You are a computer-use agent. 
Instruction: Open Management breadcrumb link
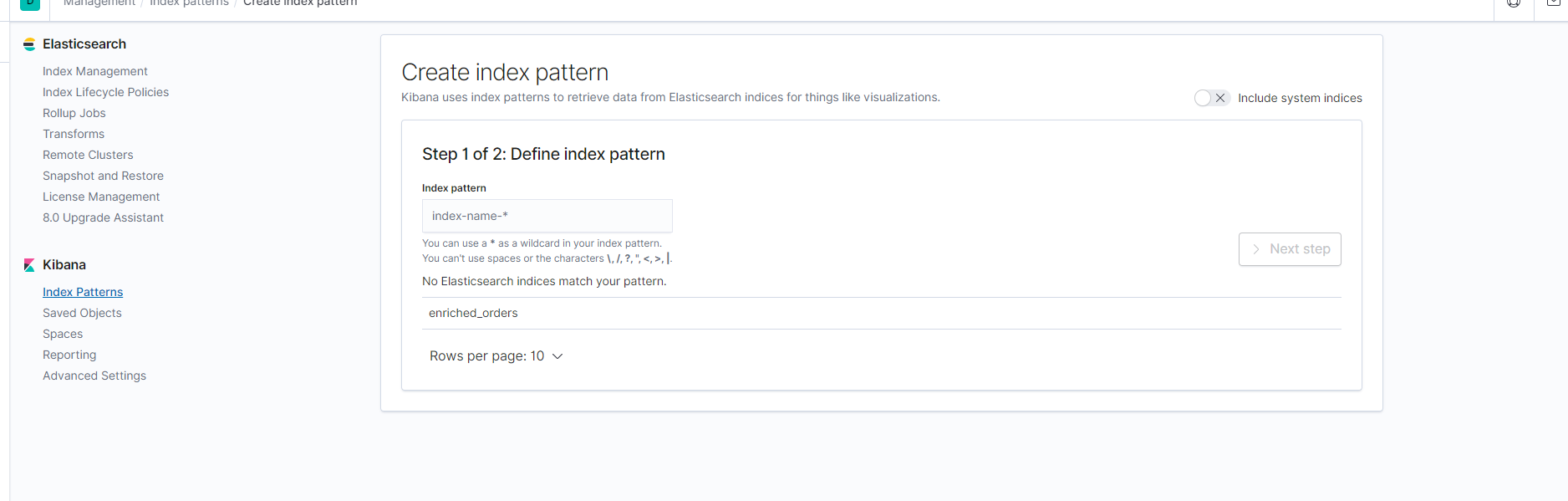[x=99, y=3]
